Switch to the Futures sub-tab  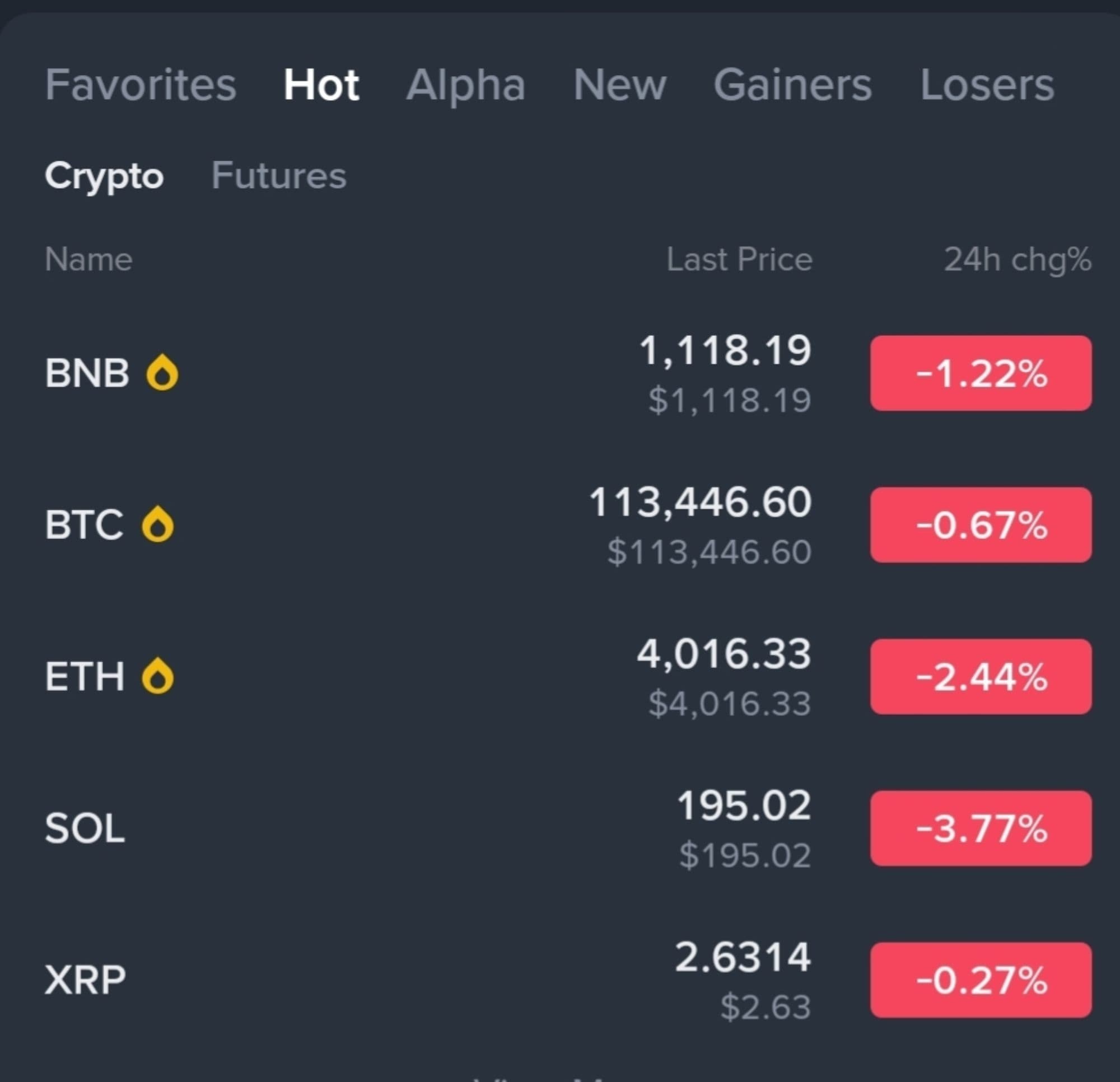tap(279, 175)
